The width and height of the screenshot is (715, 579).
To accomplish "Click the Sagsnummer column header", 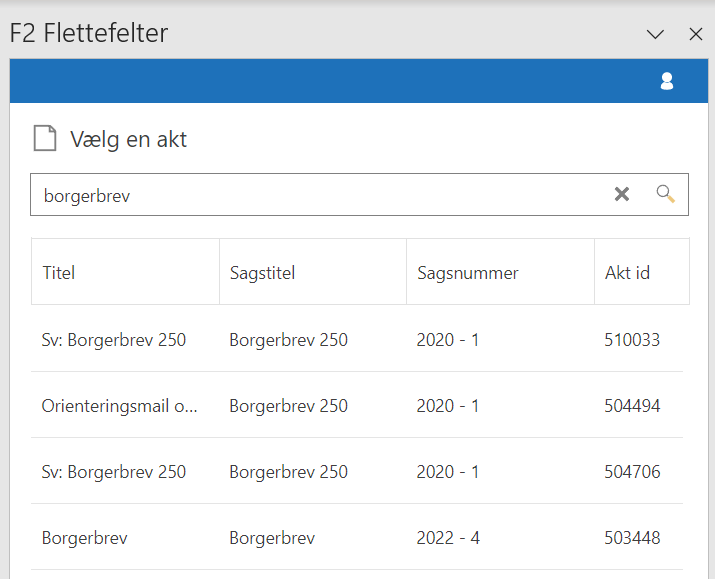I will (x=467, y=272).
